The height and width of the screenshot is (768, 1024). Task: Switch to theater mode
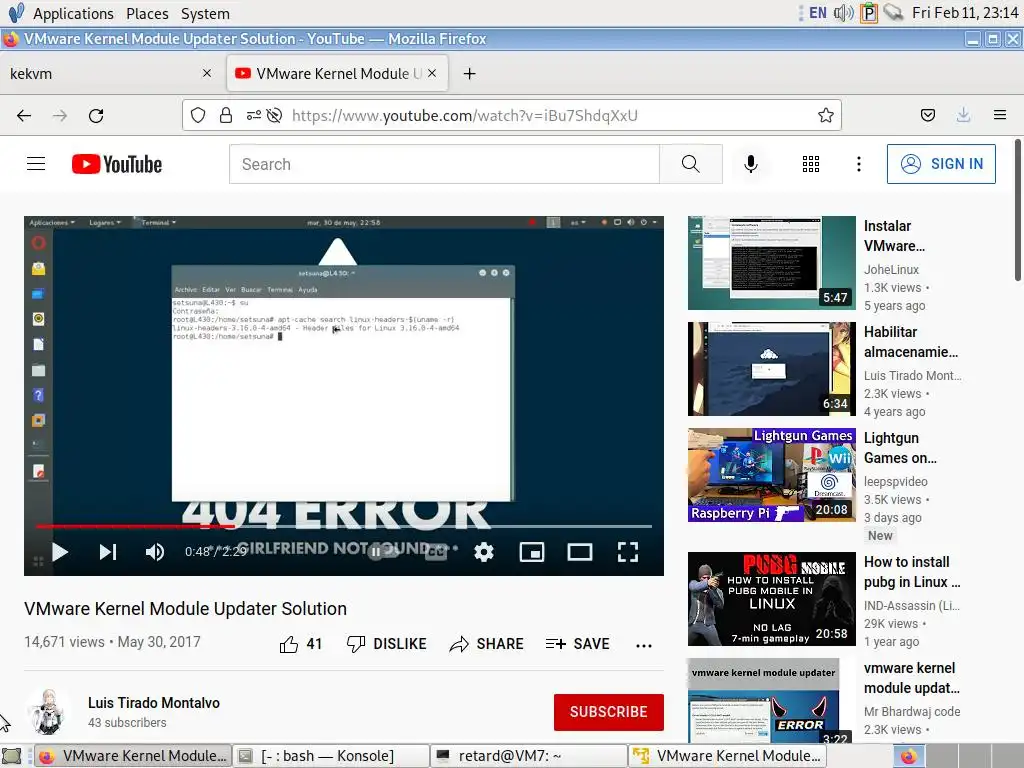click(x=580, y=552)
